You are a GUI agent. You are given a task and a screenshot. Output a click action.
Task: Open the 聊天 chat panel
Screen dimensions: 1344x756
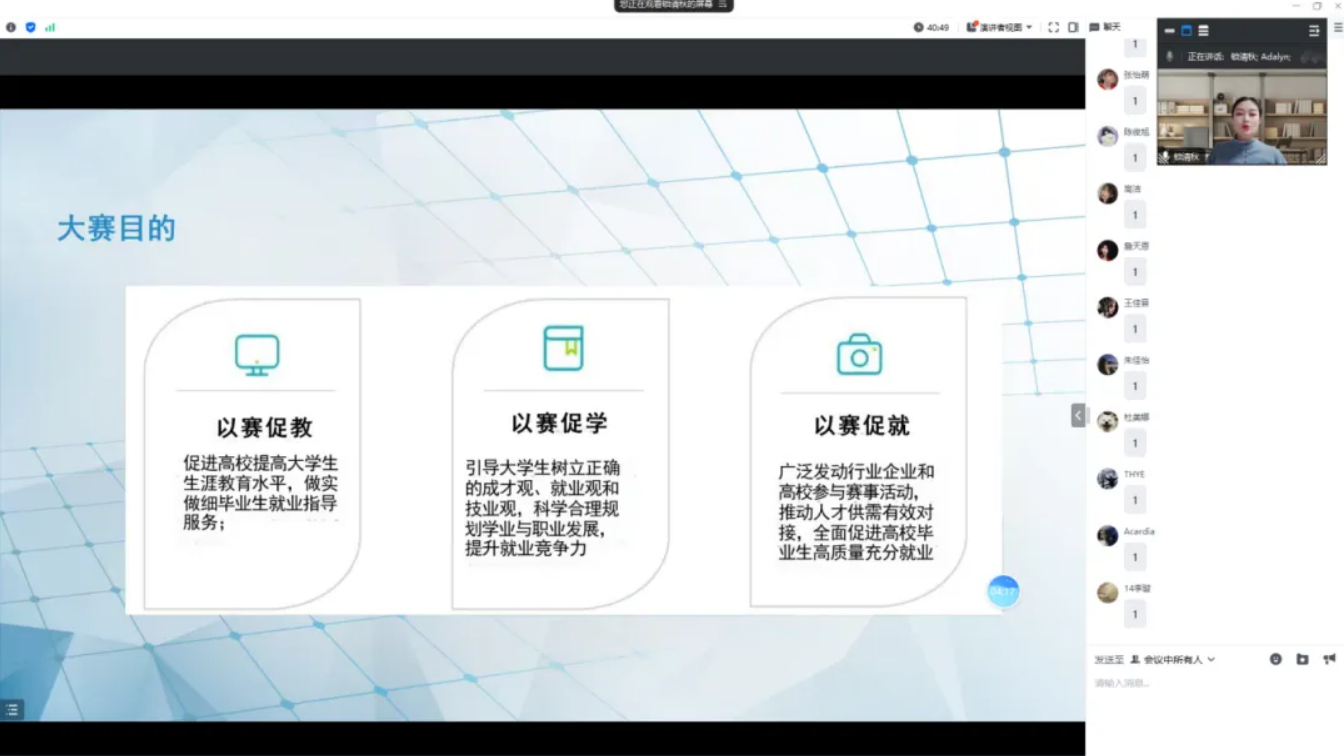[1106, 27]
